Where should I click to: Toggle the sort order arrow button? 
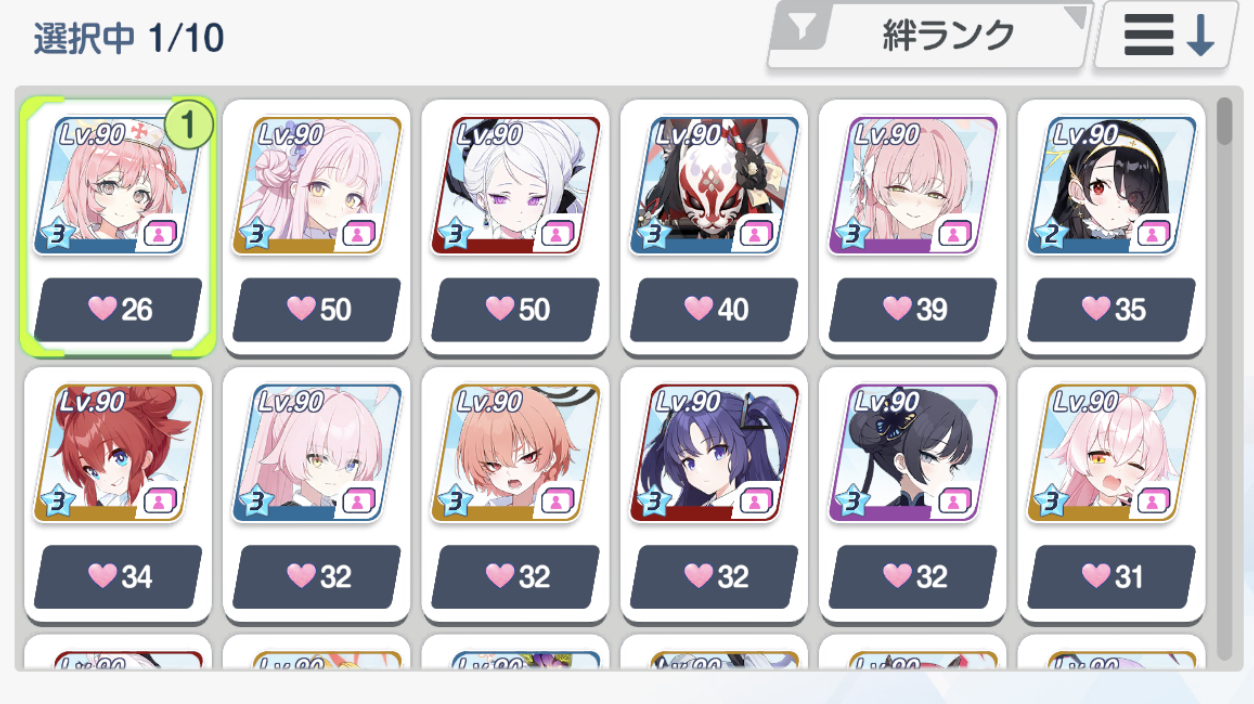[x=1168, y=36]
